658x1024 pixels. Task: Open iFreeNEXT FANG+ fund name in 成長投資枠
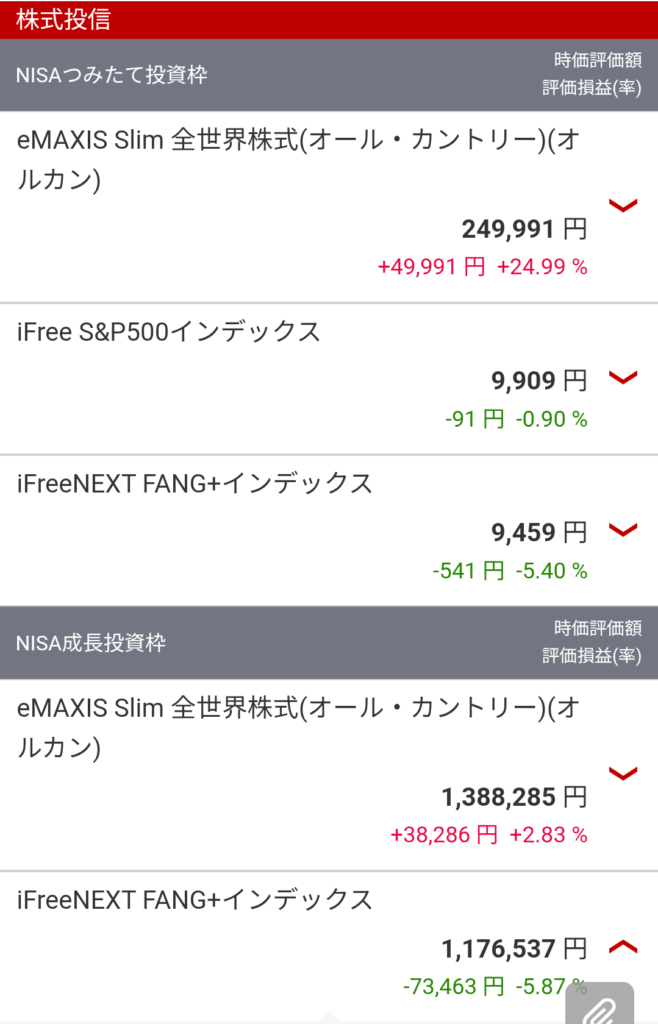coord(195,900)
